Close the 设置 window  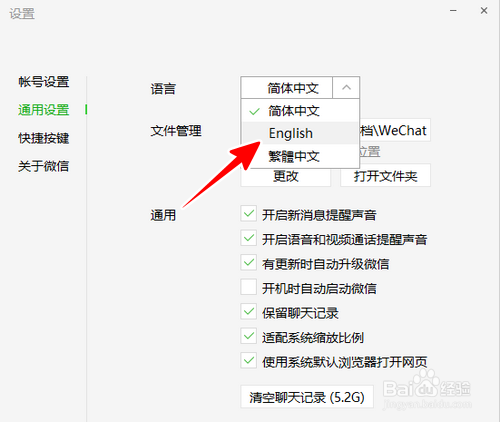click(484, 11)
